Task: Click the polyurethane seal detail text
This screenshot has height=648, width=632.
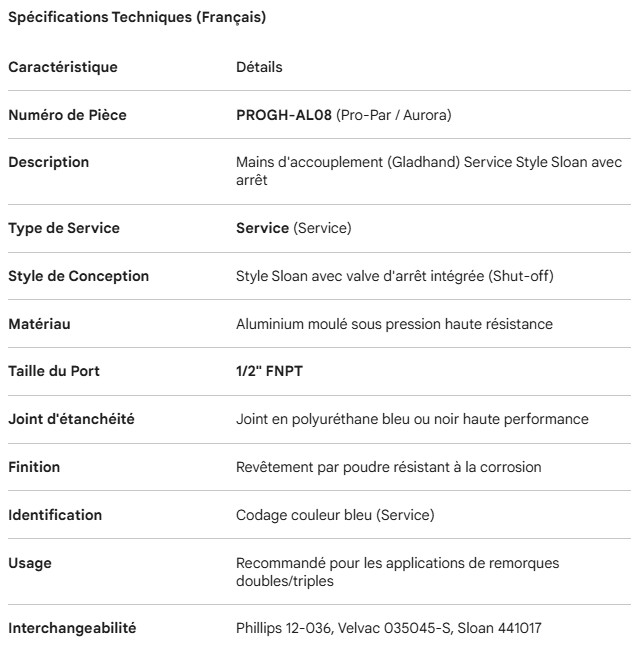Action: coord(412,419)
